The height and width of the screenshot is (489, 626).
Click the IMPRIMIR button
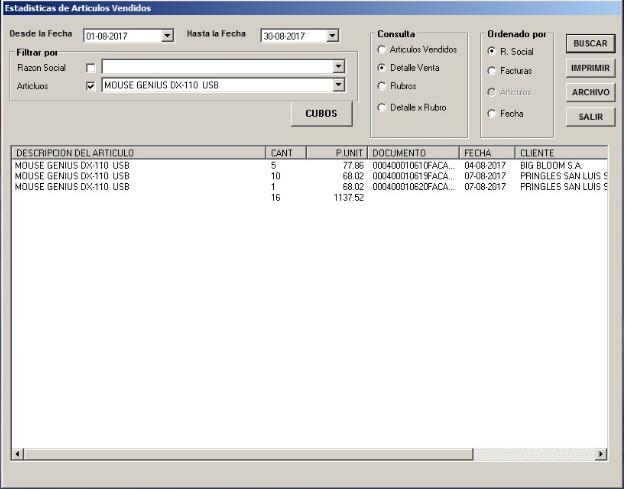590,68
